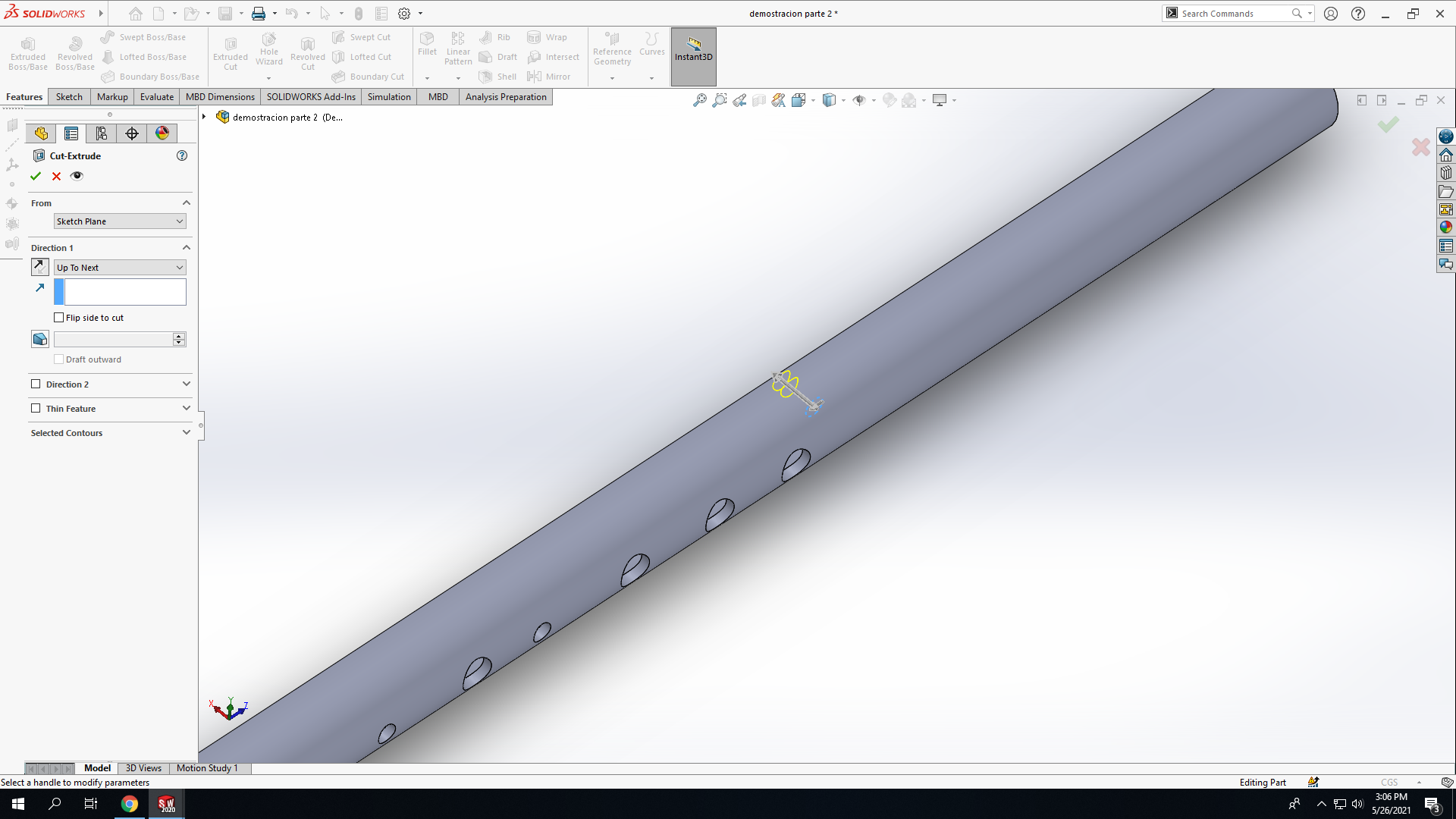Toggle detailed preview eye icon
1456x819 pixels.
click(77, 176)
